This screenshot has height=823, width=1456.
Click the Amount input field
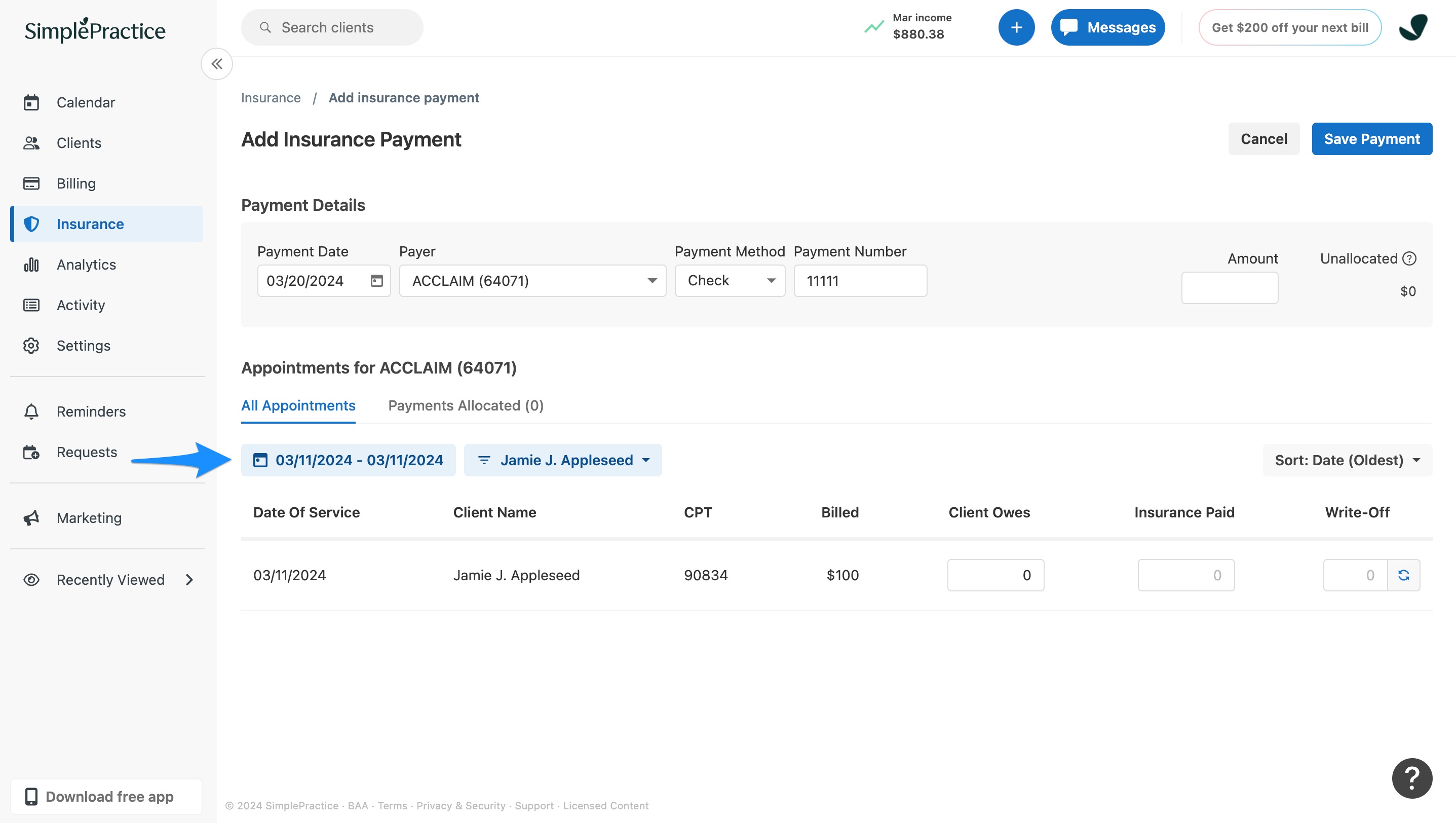click(x=1230, y=288)
